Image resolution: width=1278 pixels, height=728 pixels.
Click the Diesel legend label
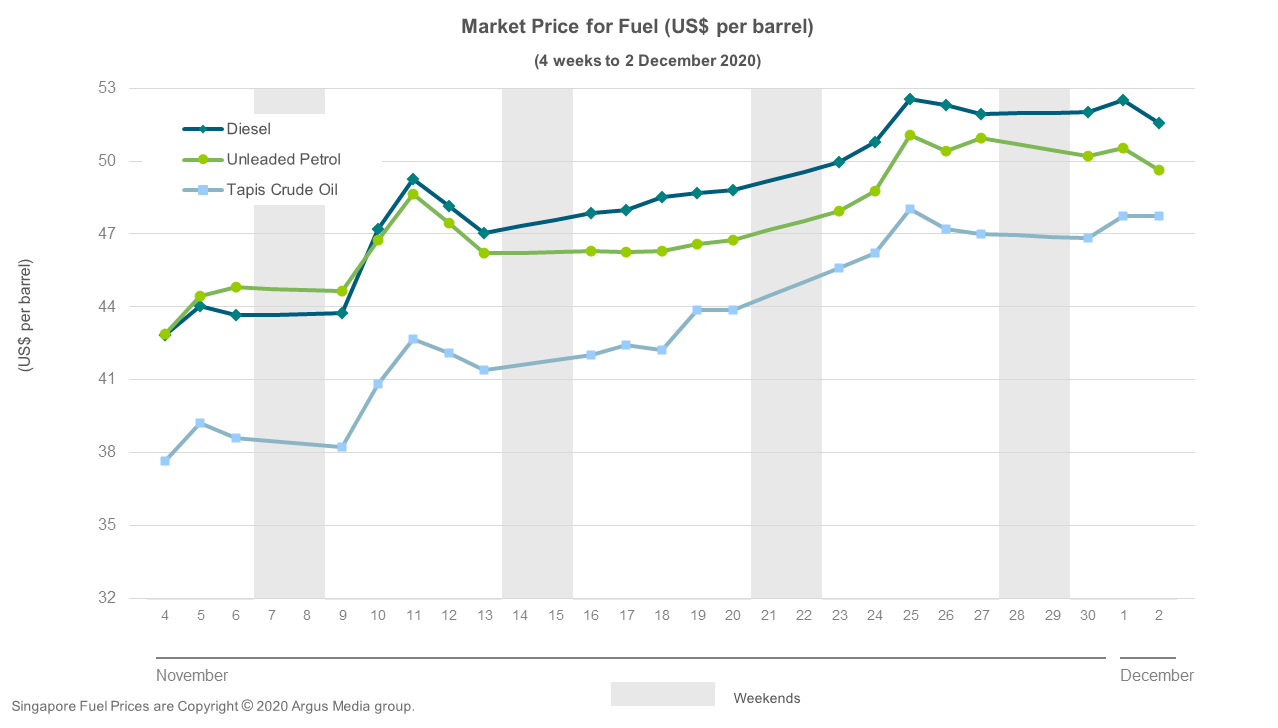tap(249, 129)
